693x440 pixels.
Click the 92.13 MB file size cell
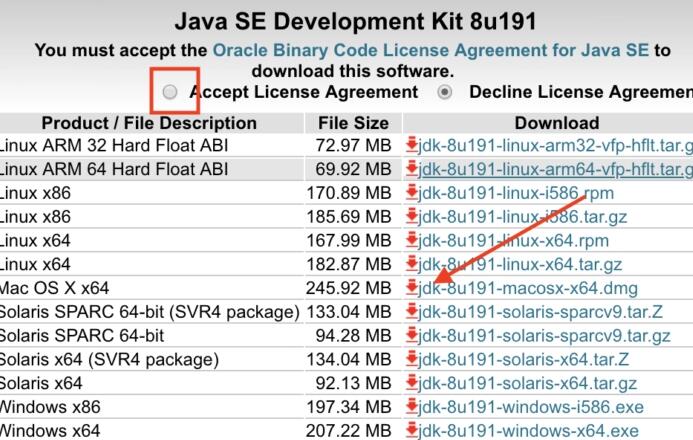tap(354, 384)
